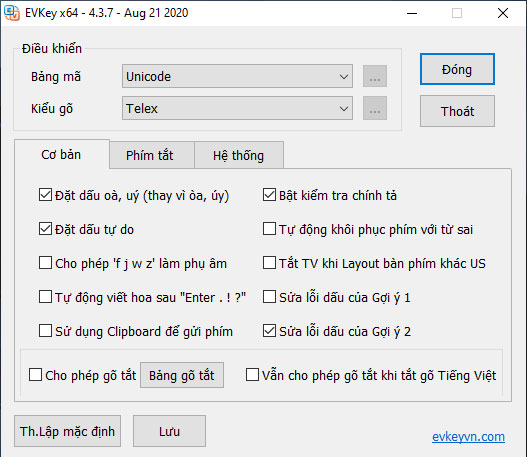Switch to the Phím tắt tab
Image resolution: width=527 pixels, height=457 pixels.
click(150, 155)
